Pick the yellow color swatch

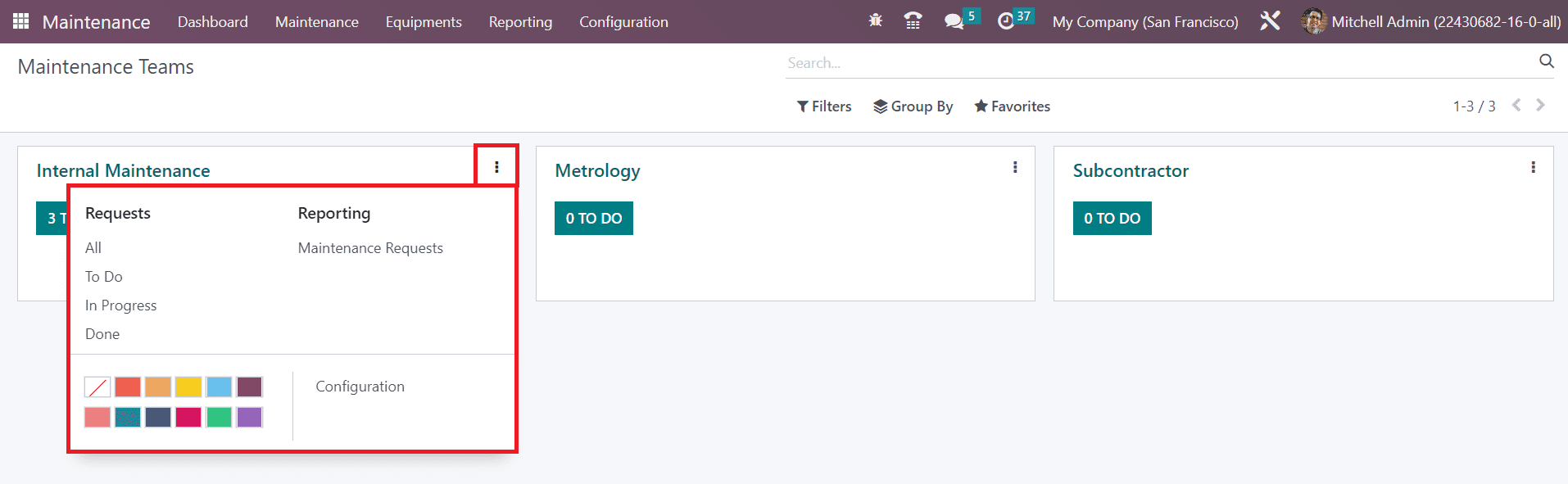coord(188,387)
